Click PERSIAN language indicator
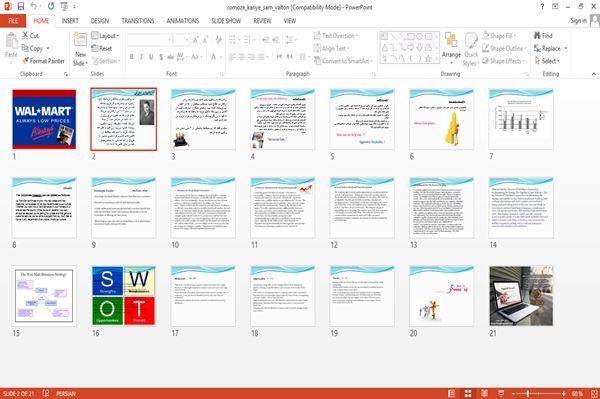Screen dimensions: 600x399 pyautogui.click(x=66, y=393)
